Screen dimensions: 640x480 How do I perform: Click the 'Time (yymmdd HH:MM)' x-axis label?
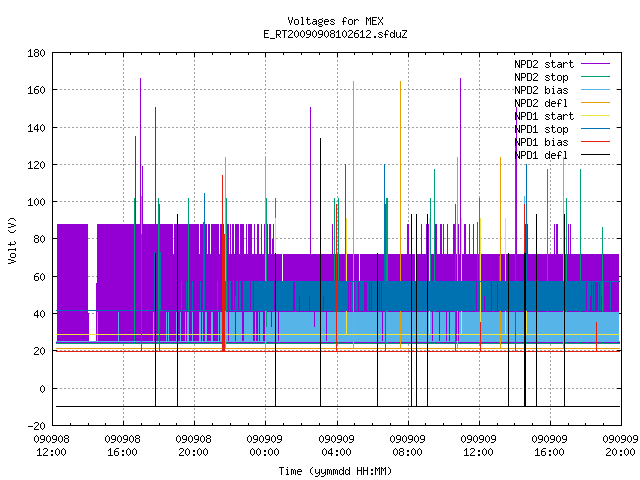[x=335, y=471]
